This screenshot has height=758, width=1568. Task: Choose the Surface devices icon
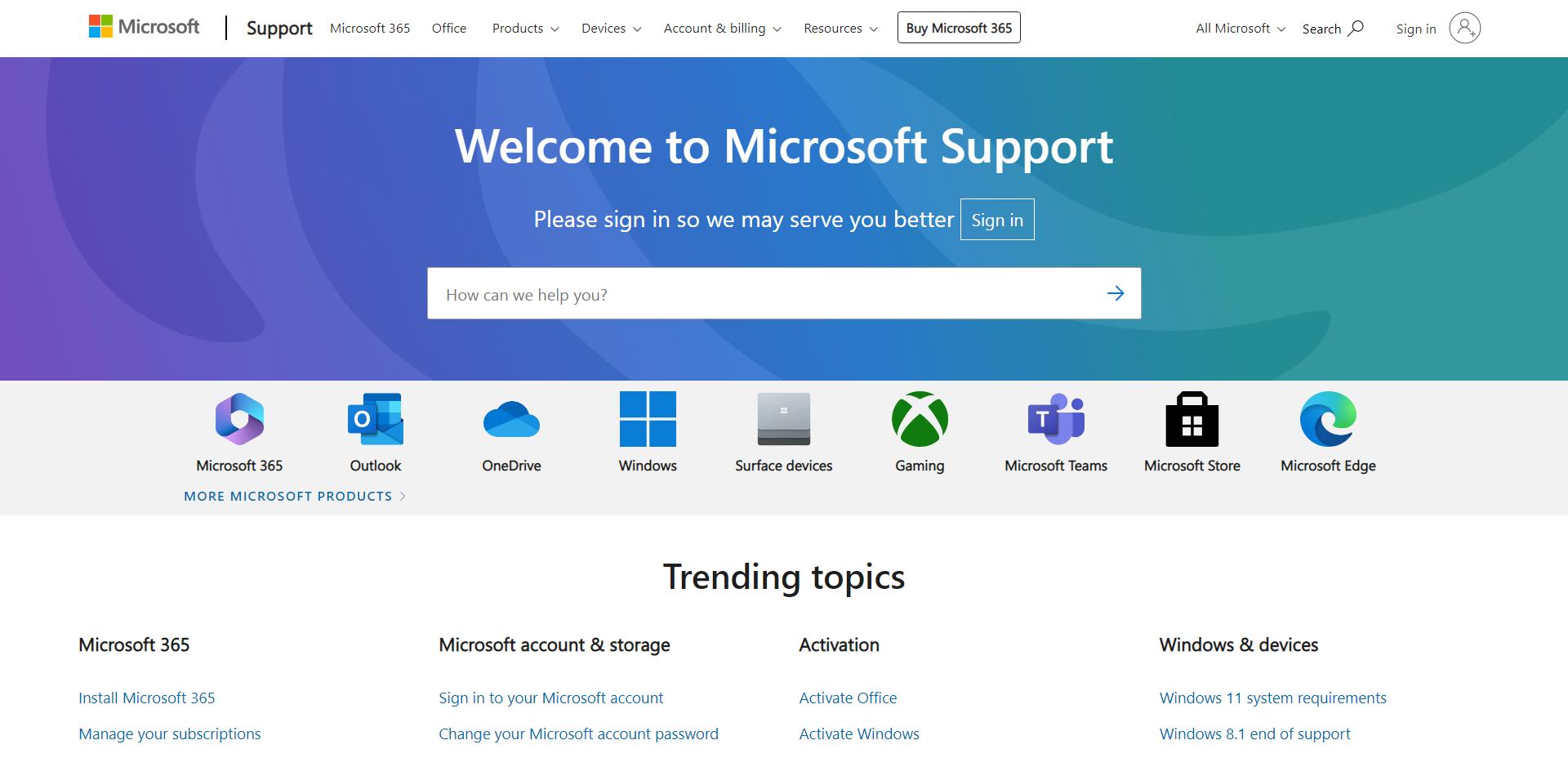click(783, 419)
